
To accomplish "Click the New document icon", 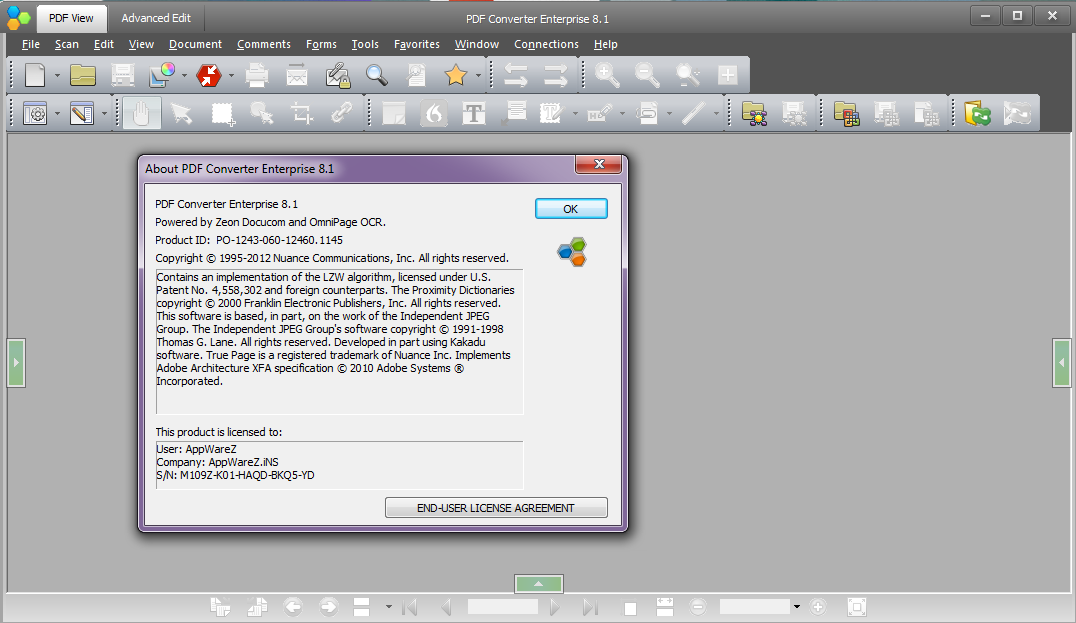I will pyautogui.click(x=35, y=75).
